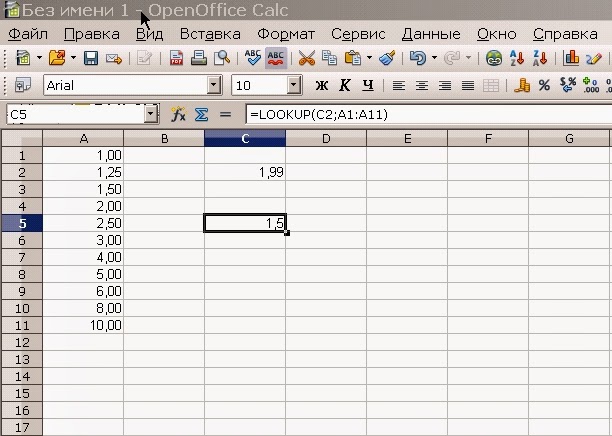Viewport: 612px width, 436px height.
Task: Align cell text right
Action: [445, 85]
